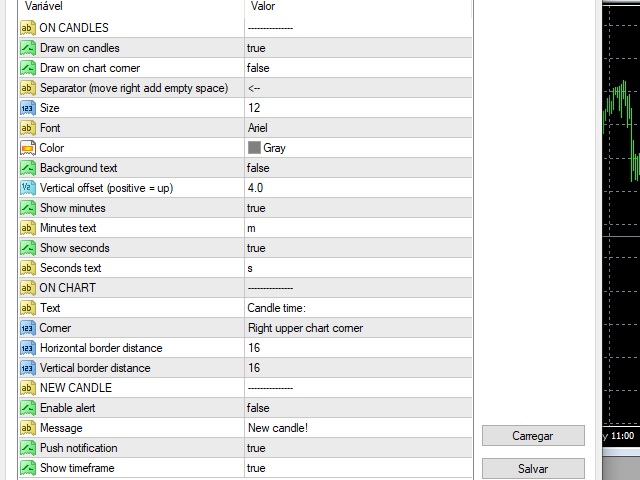Toggle the Draw on chart corner value false
The image size is (640, 480).
358,68
